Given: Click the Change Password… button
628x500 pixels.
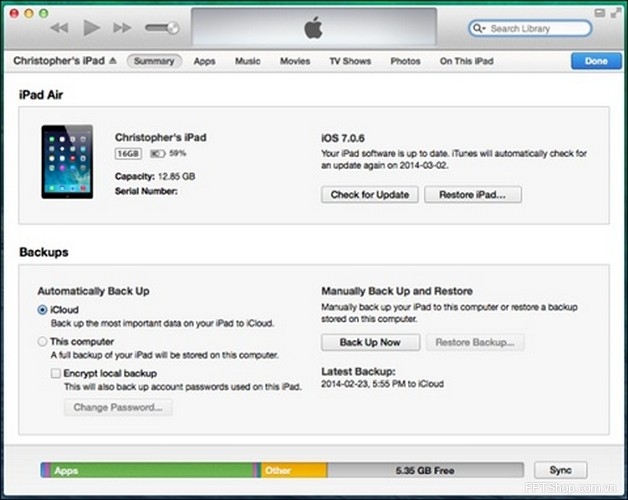Looking at the screenshot, I should tap(118, 407).
